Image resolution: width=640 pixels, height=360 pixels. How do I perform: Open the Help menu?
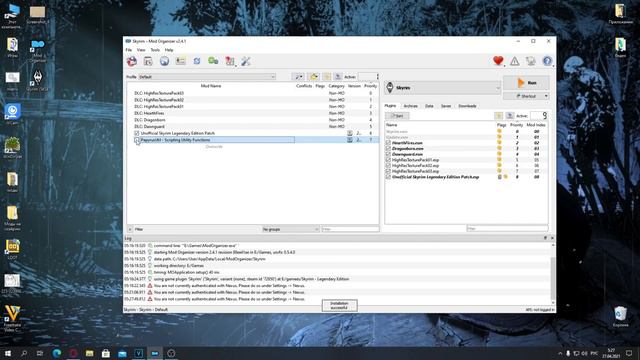169,50
